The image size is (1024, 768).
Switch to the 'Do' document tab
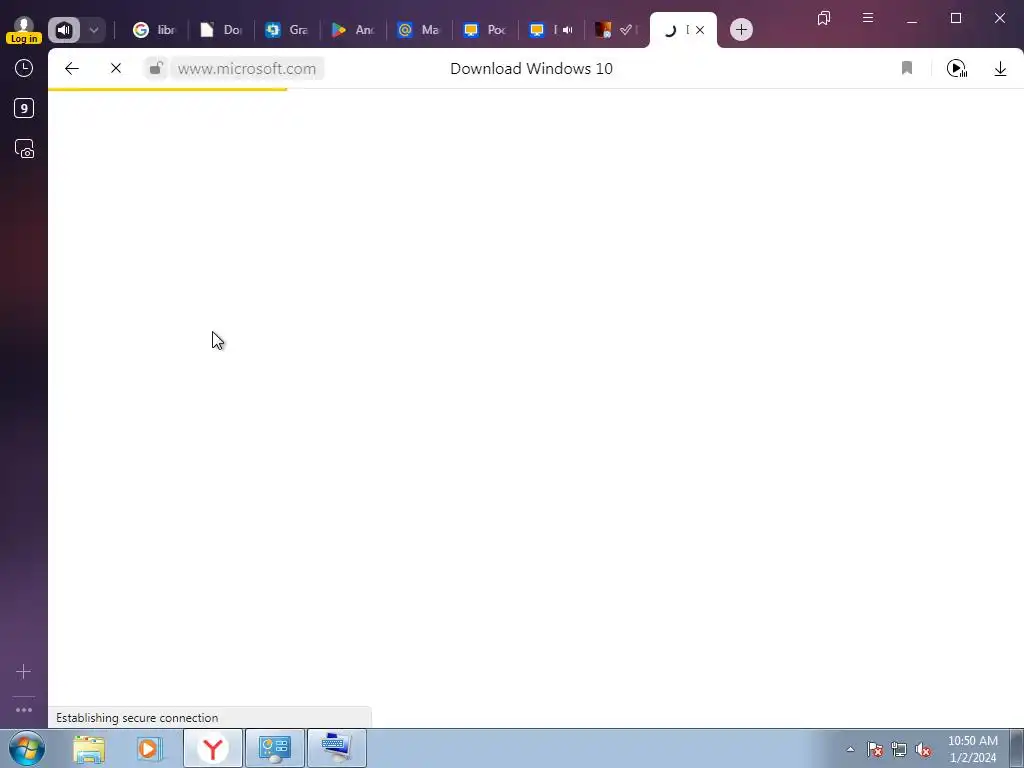tap(221, 30)
